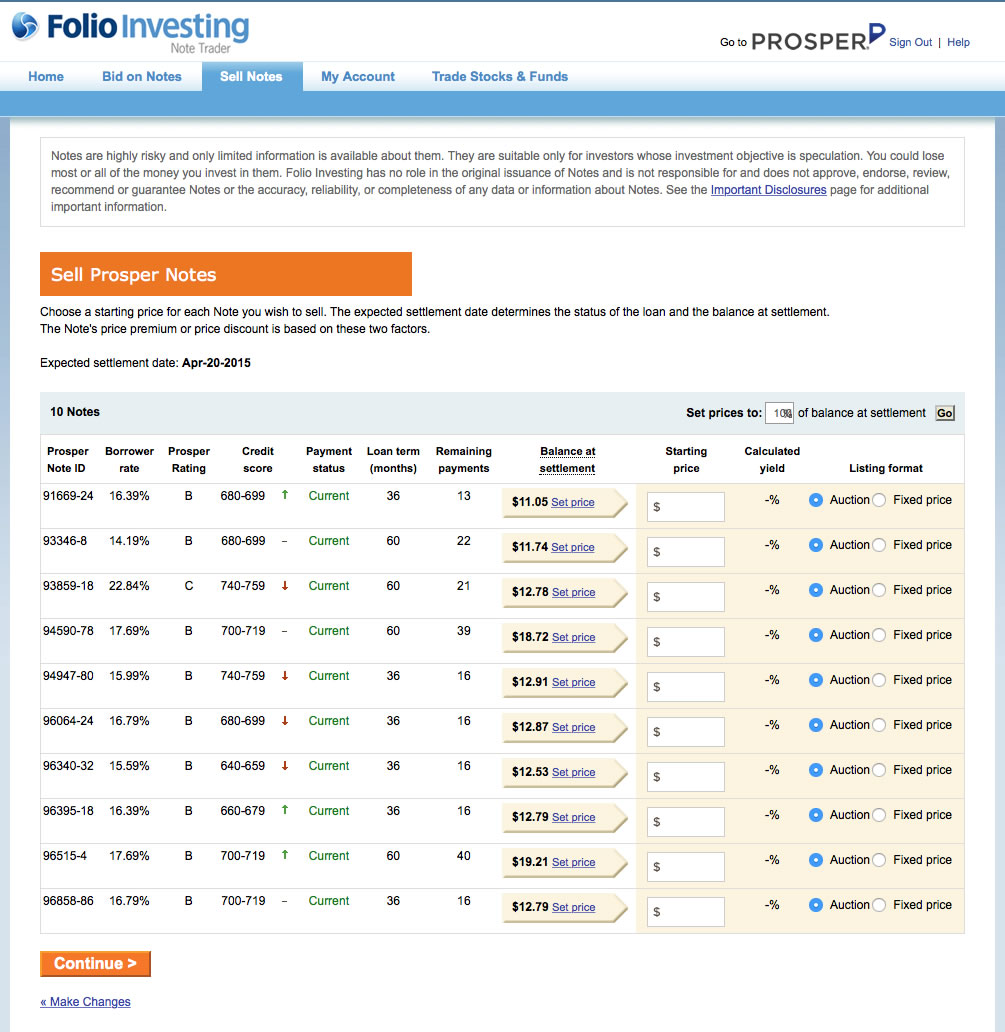Viewport: 1005px width, 1032px height.
Task: Click Go to apply set prices
Action: click(944, 413)
